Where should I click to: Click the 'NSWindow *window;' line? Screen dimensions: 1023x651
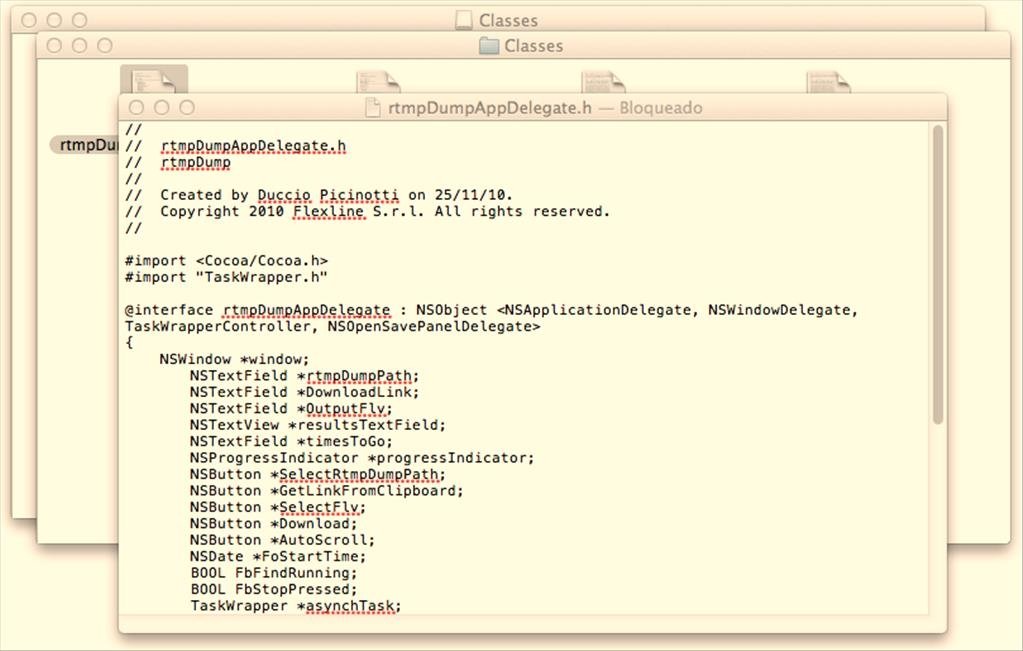(x=234, y=359)
